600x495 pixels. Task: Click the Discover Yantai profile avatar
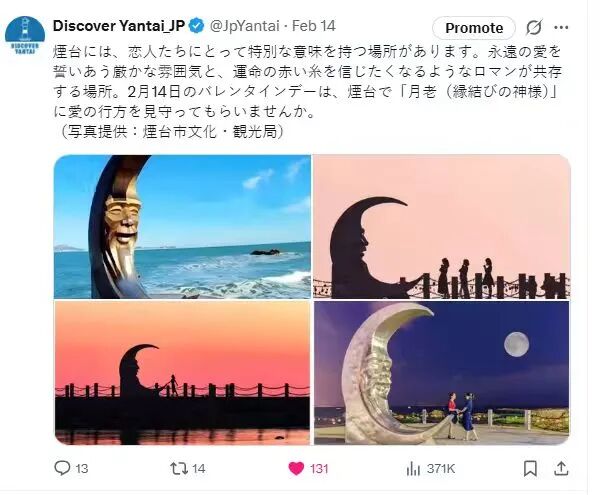[x=25, y=35]
